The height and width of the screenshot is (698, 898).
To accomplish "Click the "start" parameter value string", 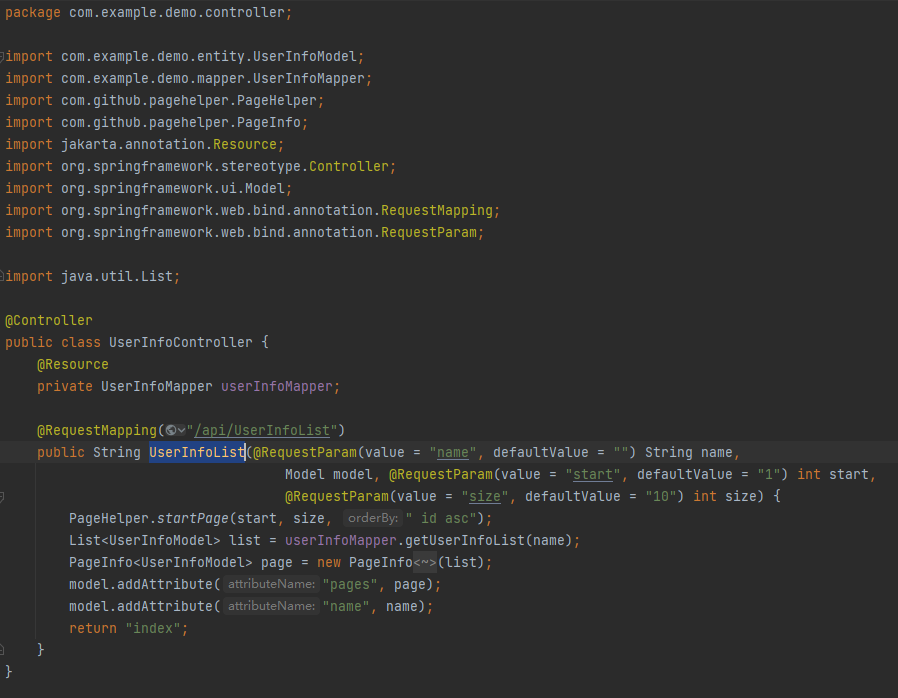I will [593, 475].
